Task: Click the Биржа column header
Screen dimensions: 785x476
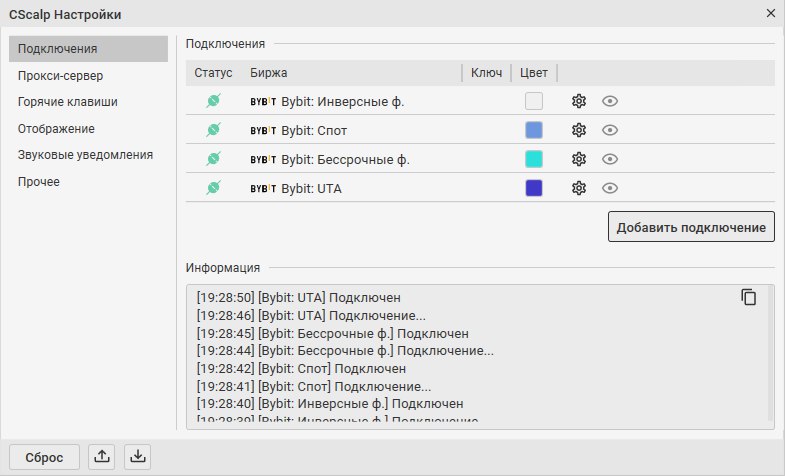Action: click(269, 73)
